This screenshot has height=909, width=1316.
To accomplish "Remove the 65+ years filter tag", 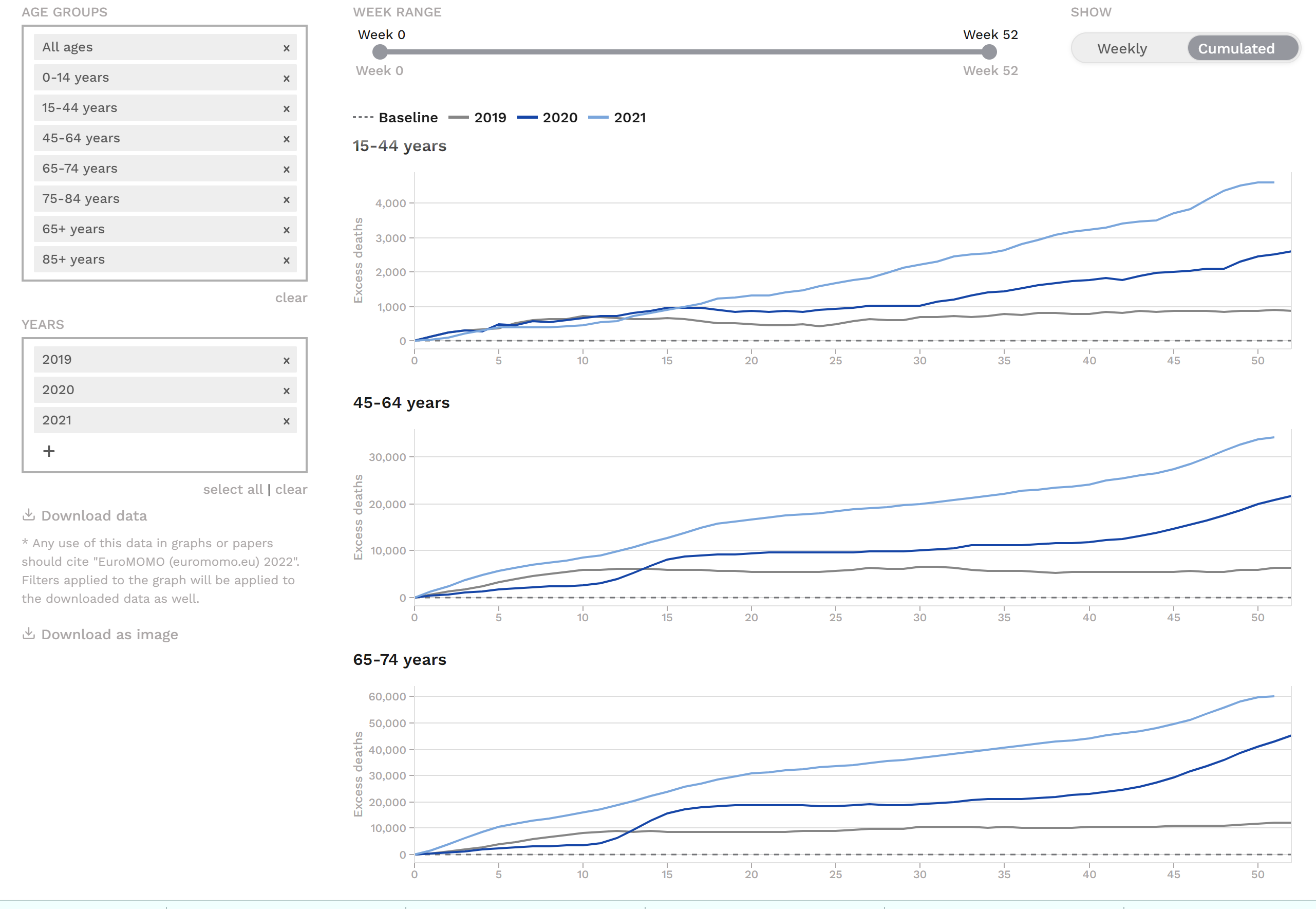I will pyautogui.click(x=286, y=230).
